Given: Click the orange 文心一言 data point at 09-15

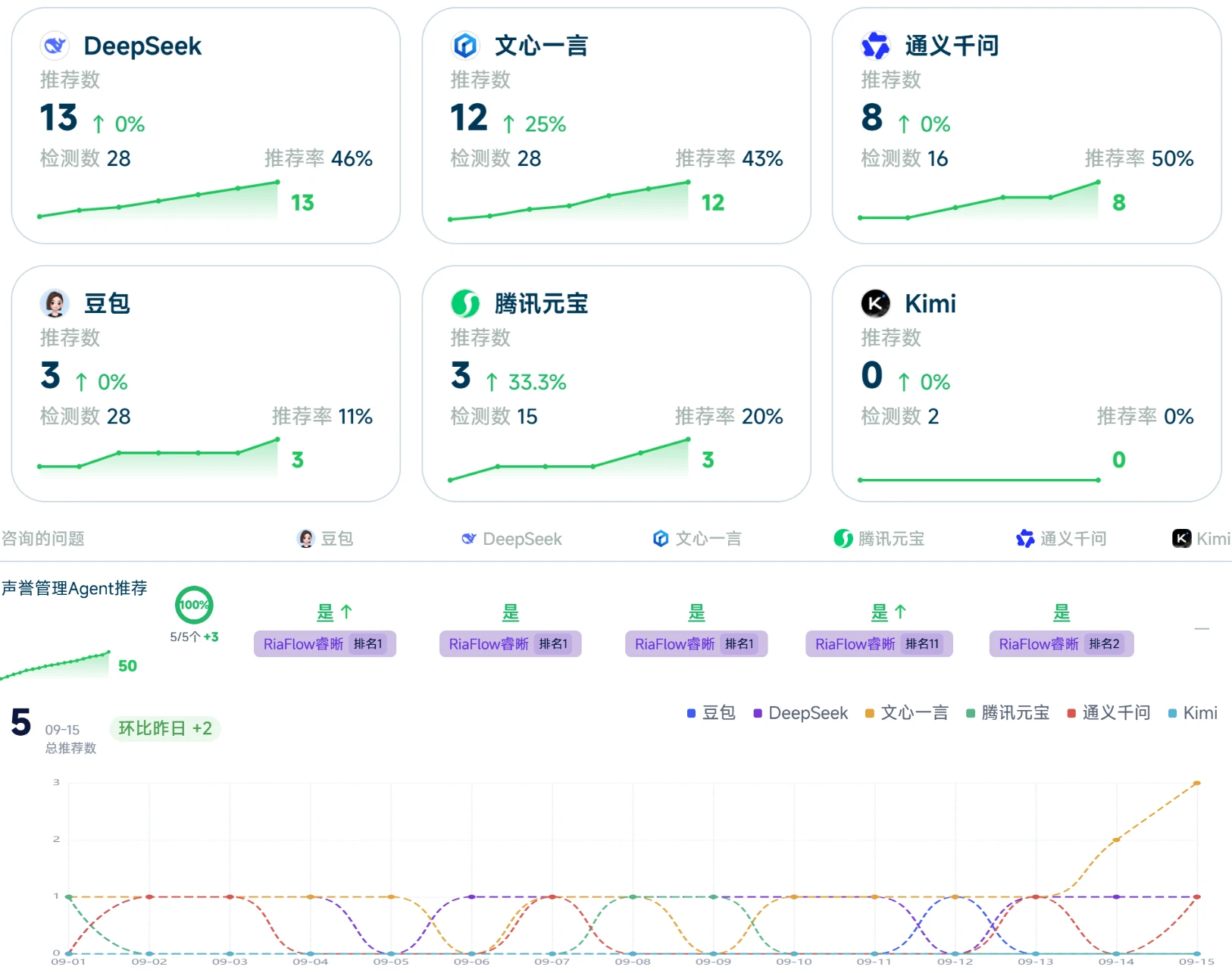Looking at the screenshot, I should (1196, 783).
